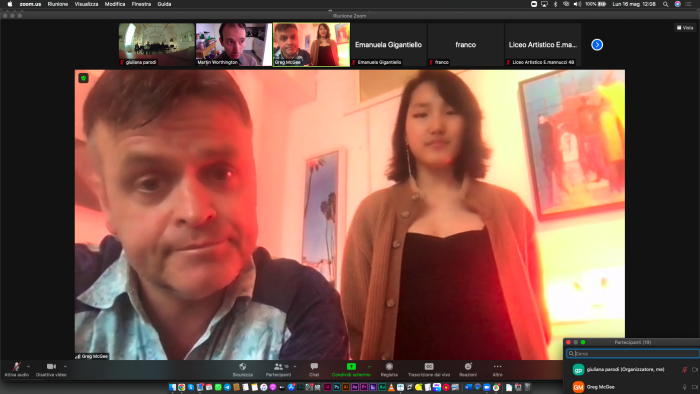Open the Altro more options menu

(497, 369)
